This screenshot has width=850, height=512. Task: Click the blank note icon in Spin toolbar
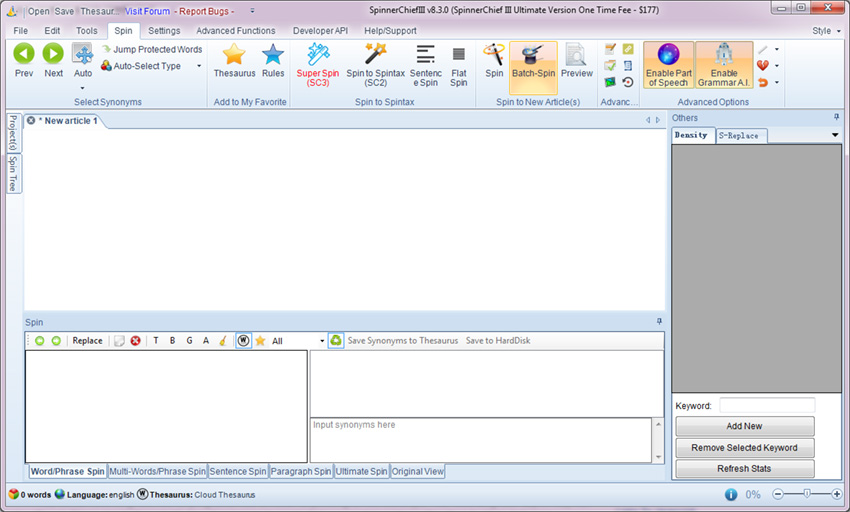[119, 341]
